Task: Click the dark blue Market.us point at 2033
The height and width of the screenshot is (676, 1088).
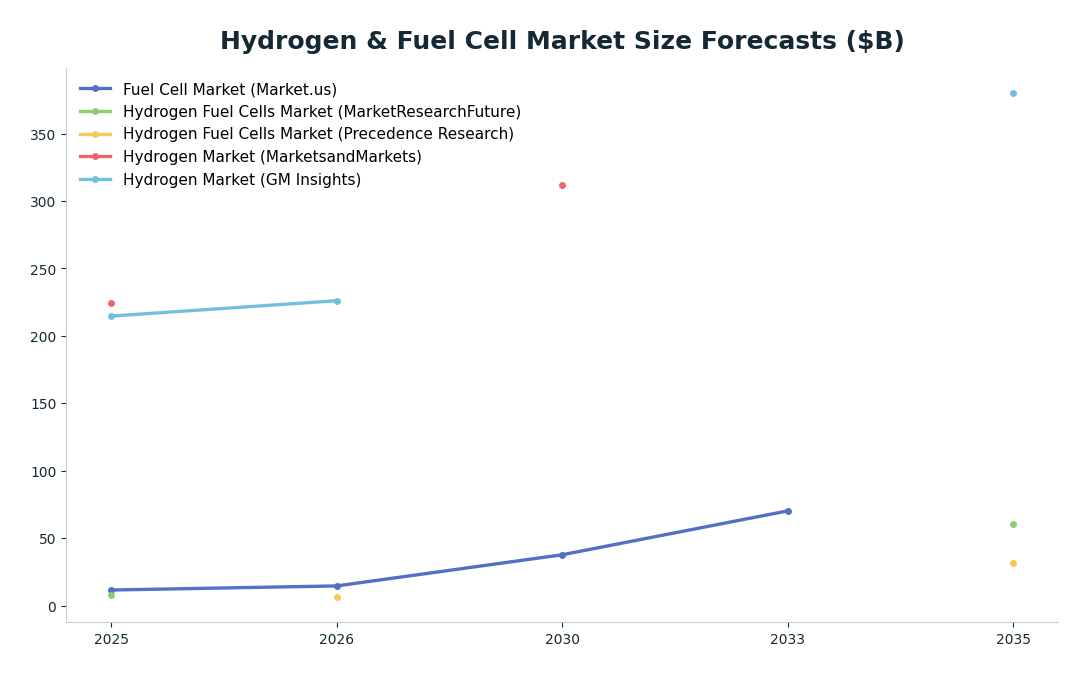Action: (x=788, y=512)
